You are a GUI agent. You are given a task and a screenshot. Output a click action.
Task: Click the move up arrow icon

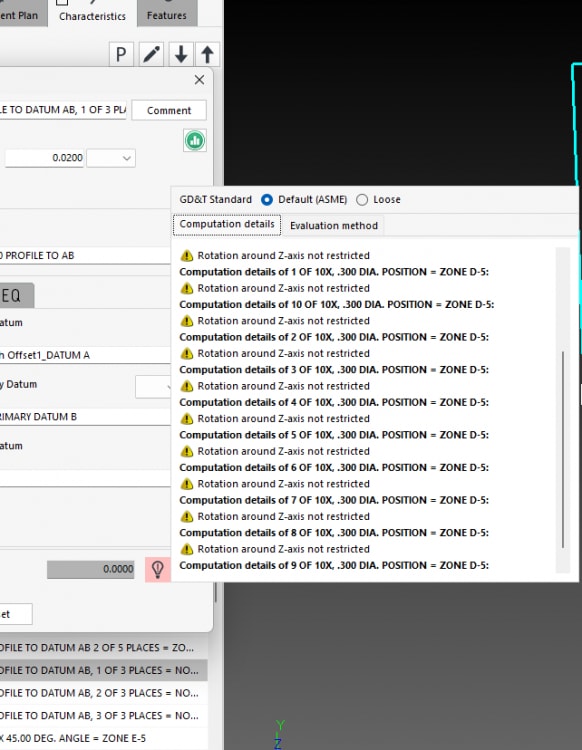[x=207, y=54]
